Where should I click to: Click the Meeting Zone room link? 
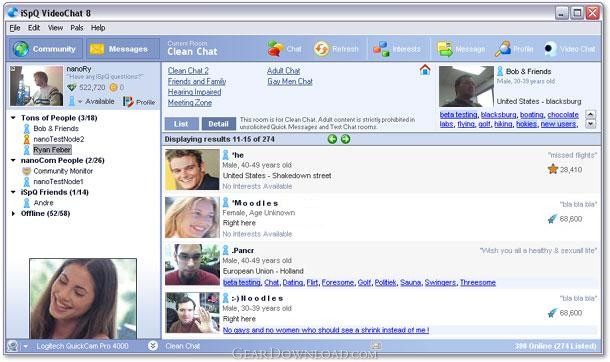(x=190, y=103)
